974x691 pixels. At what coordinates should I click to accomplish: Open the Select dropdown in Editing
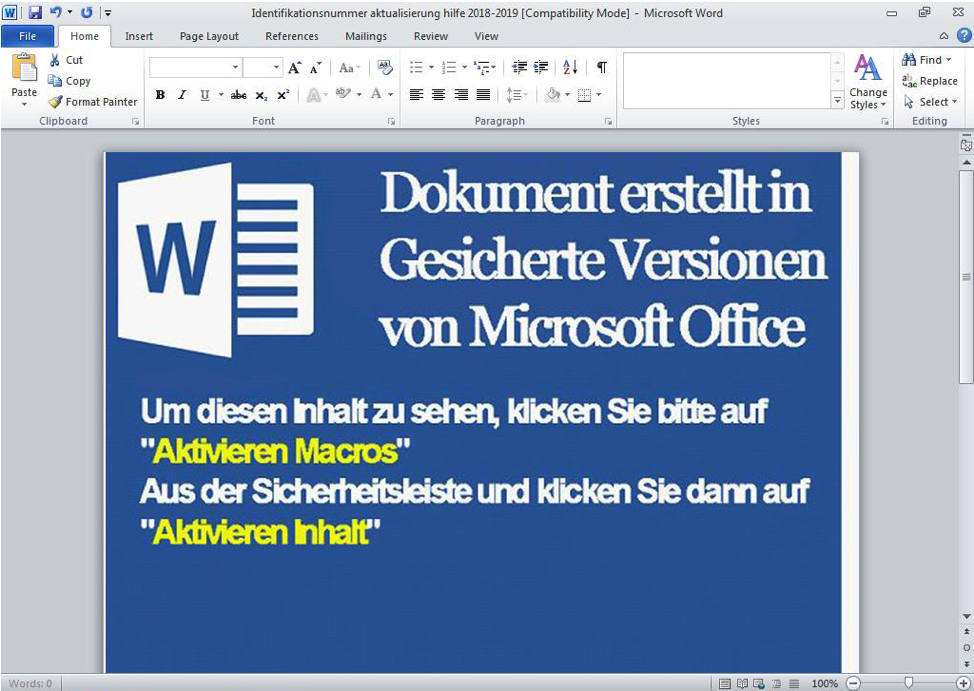(930, 101)
